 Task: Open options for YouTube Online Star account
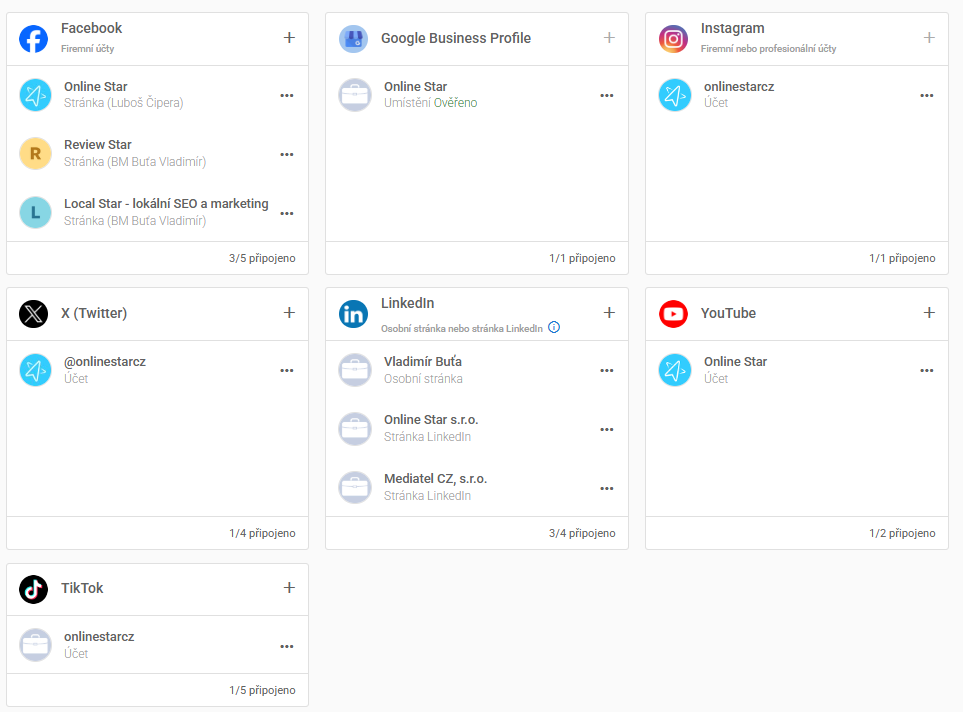(x=927, y=371)
